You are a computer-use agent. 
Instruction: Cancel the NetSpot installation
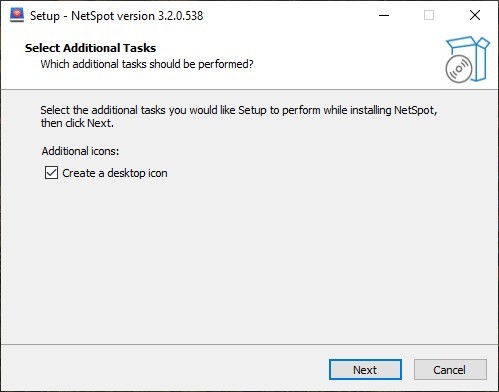(450, 370)
